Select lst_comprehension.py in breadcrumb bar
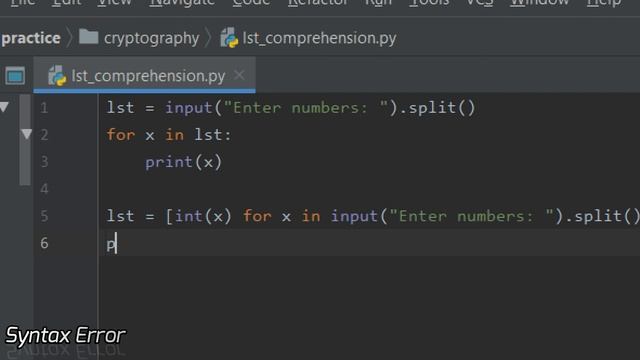Viewport: 640px width, 360px height. 319,38
